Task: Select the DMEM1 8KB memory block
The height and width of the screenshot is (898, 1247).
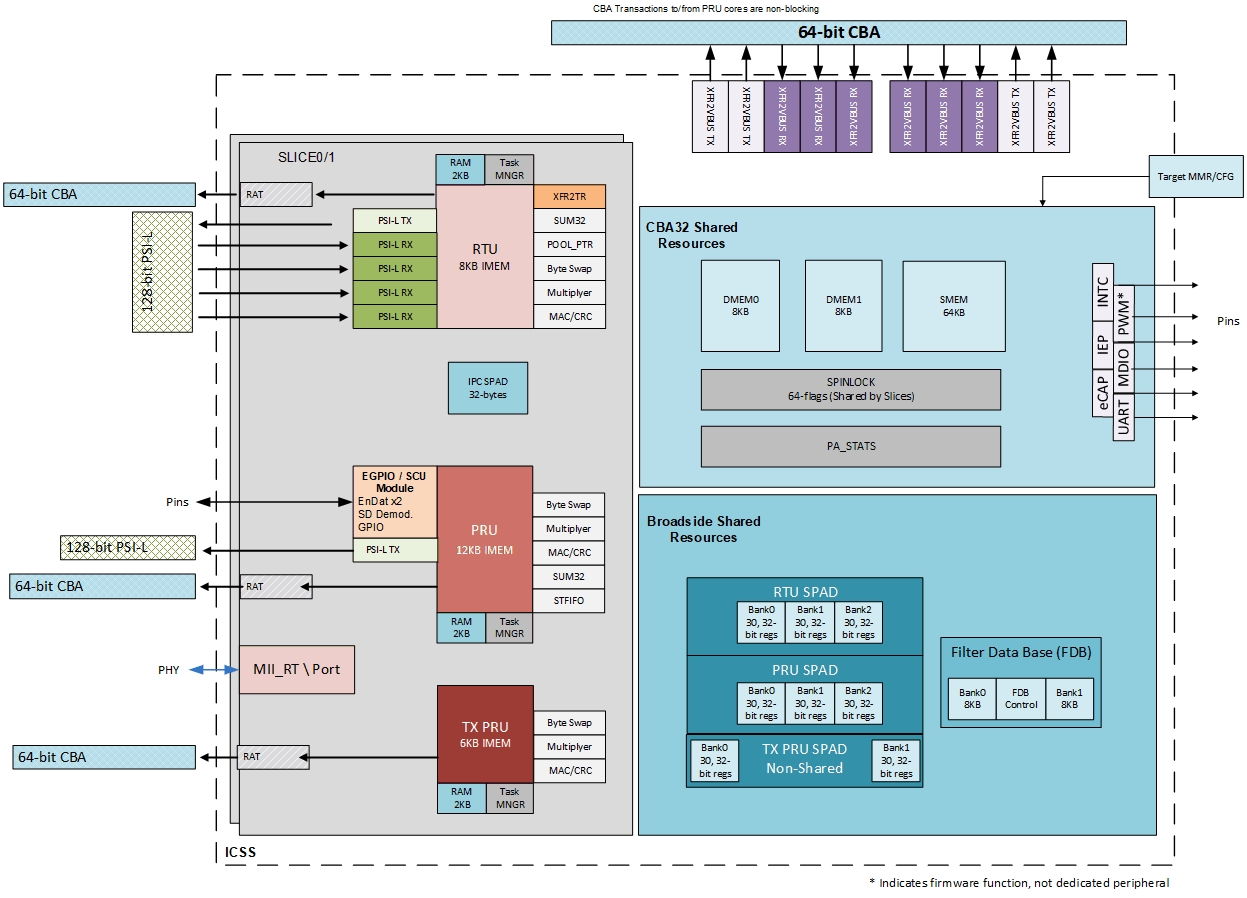Action: pyautogui.click(x=843, y=306)
